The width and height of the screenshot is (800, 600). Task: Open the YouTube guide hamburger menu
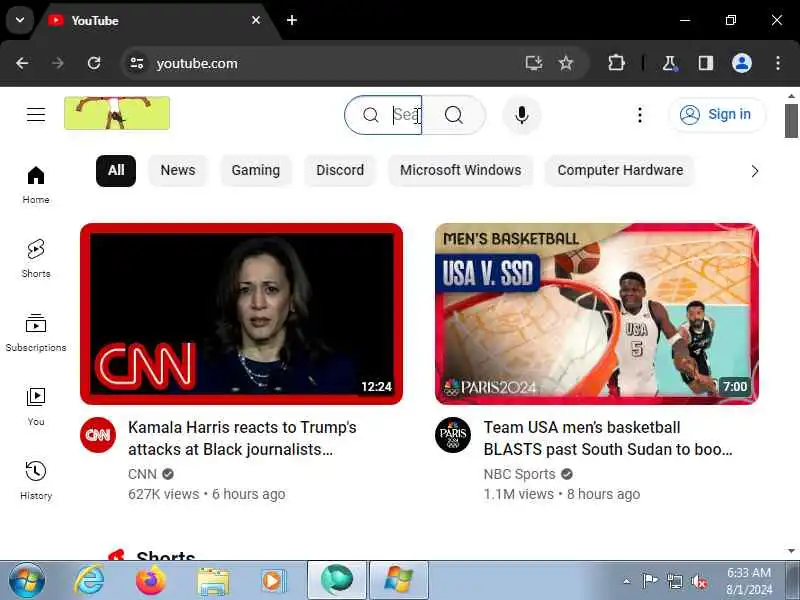click(36, 114)
